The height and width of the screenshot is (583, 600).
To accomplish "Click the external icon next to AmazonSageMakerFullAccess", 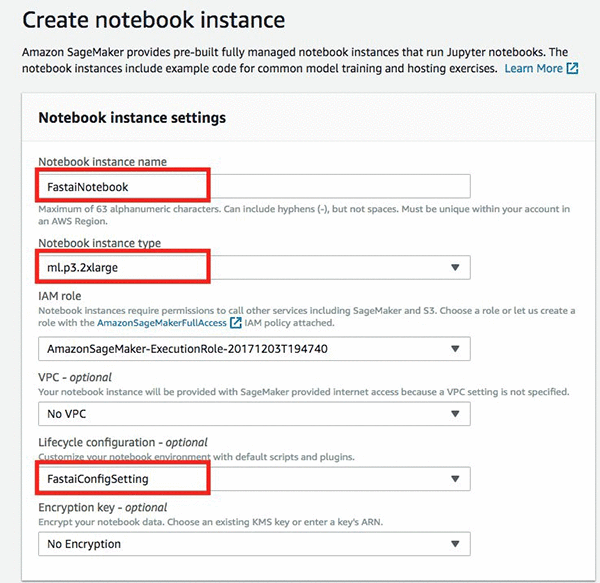I will pos(235,323).
